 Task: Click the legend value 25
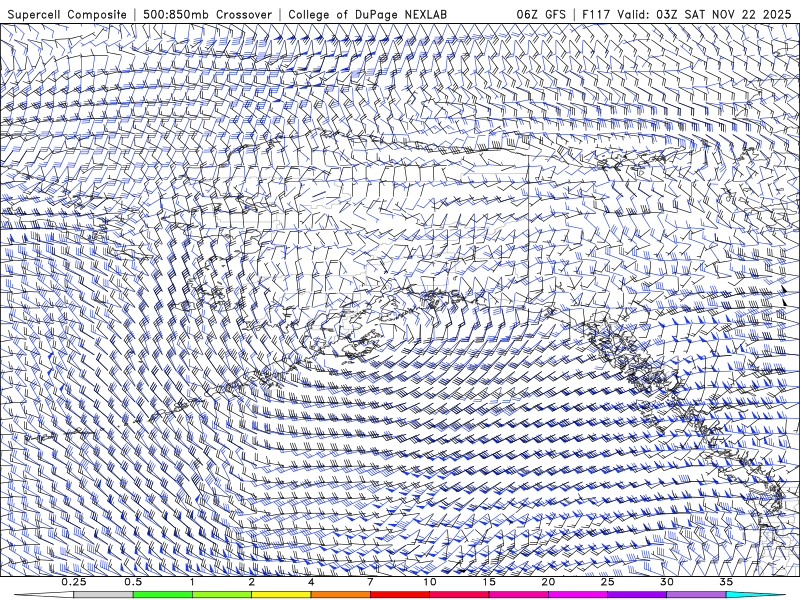pos(607,582)
